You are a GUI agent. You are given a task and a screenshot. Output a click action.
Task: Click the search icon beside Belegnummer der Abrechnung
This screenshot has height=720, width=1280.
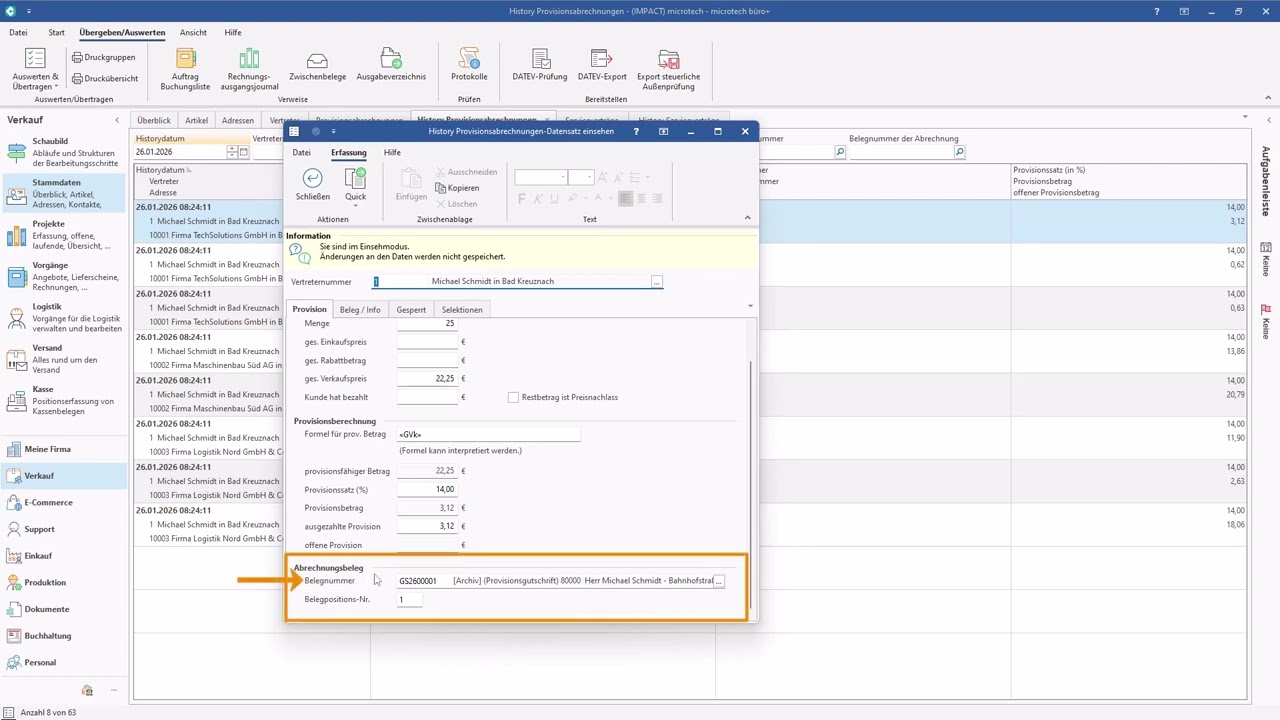pyautogui.click(x=960, y=152)
